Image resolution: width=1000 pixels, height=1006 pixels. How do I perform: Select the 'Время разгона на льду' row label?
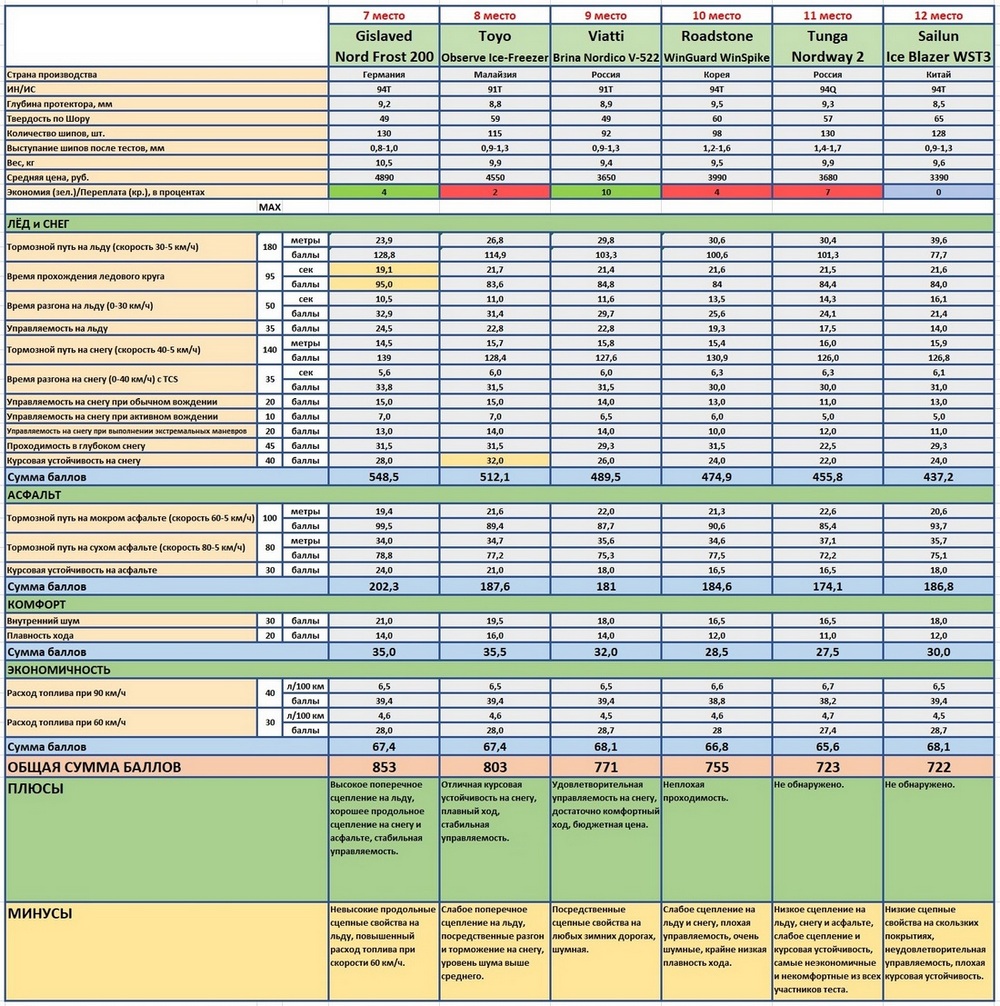(131, 306)
